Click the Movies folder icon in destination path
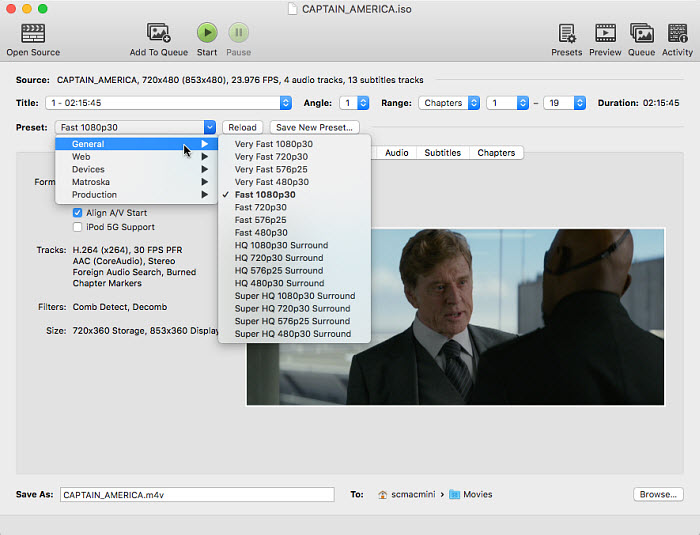The image size is (700, 535). click(x=454, y=494)
